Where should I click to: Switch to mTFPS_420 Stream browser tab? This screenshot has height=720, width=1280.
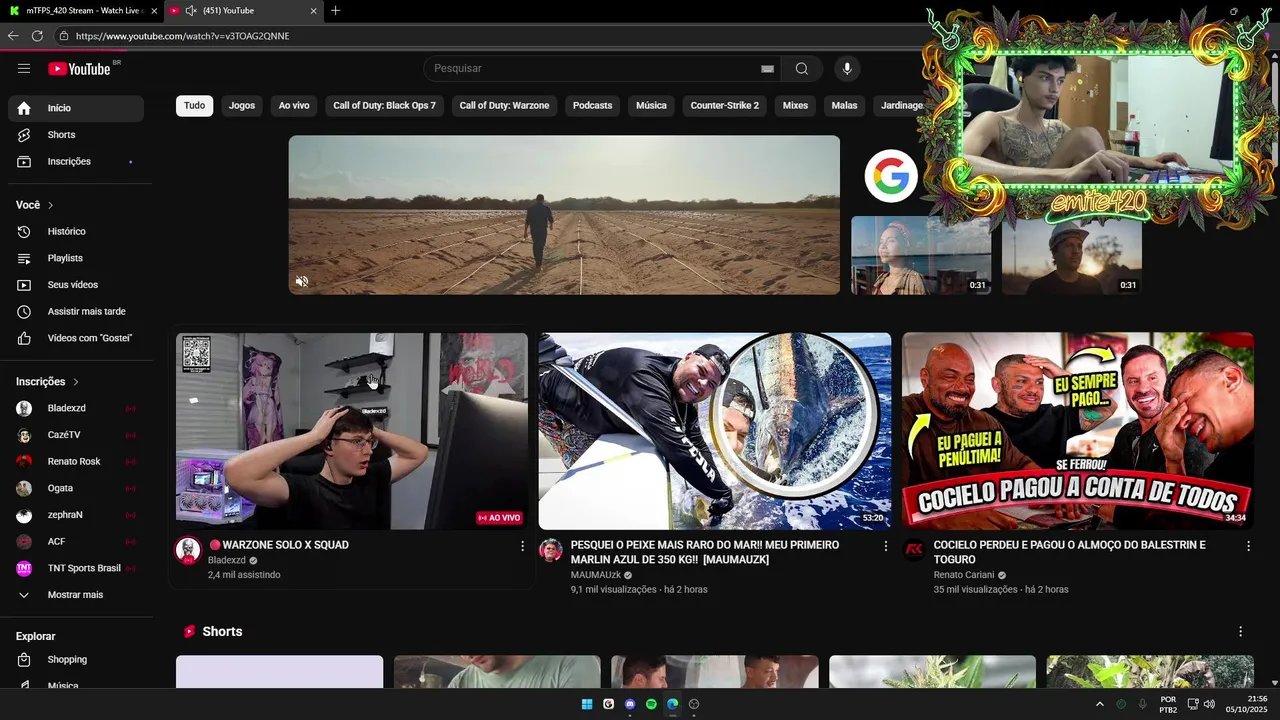click(x=82, y=11)
